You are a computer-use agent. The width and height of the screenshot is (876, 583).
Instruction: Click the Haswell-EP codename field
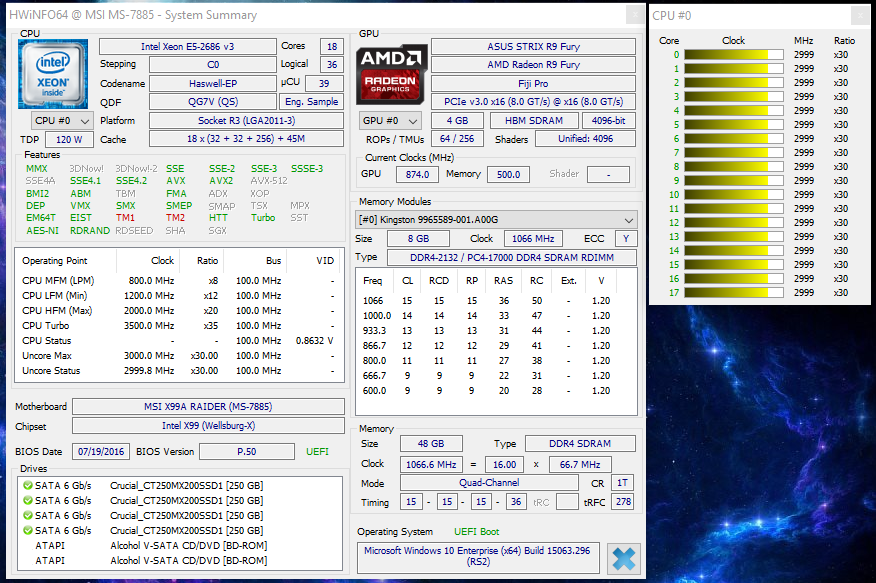click(213, 83)
